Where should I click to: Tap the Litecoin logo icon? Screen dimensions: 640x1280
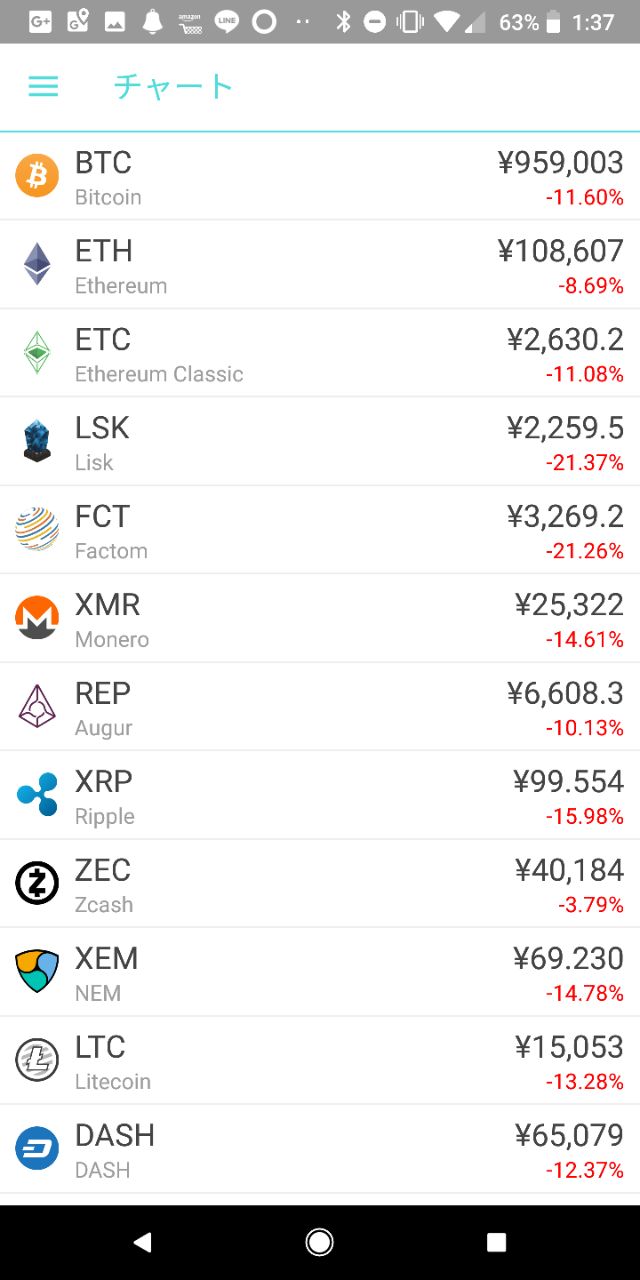pos(37,1060)
